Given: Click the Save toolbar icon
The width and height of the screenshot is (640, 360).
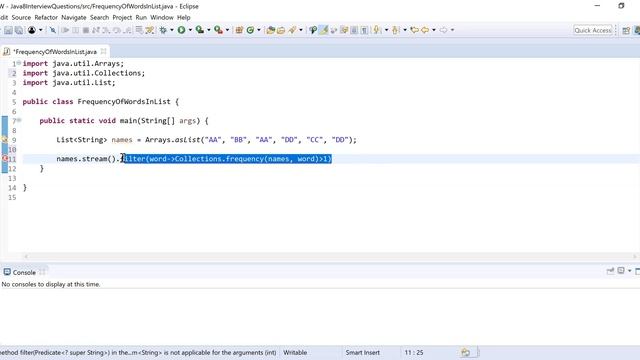Looking at the screenshot, I should click(8, 30).
